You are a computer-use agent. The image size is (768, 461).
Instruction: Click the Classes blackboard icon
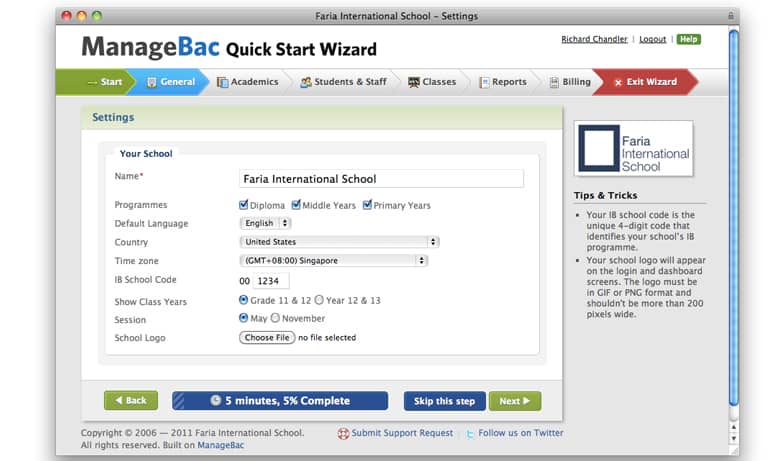tap(414, 82)
